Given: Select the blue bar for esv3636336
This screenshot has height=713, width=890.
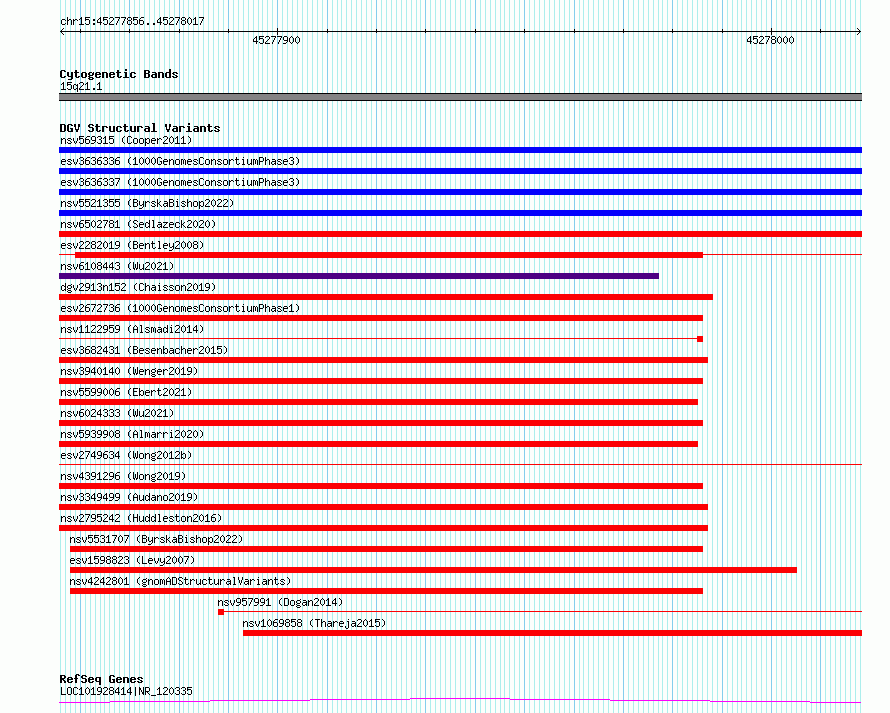Looking at the screenshot, I should (x=460, y=171).
